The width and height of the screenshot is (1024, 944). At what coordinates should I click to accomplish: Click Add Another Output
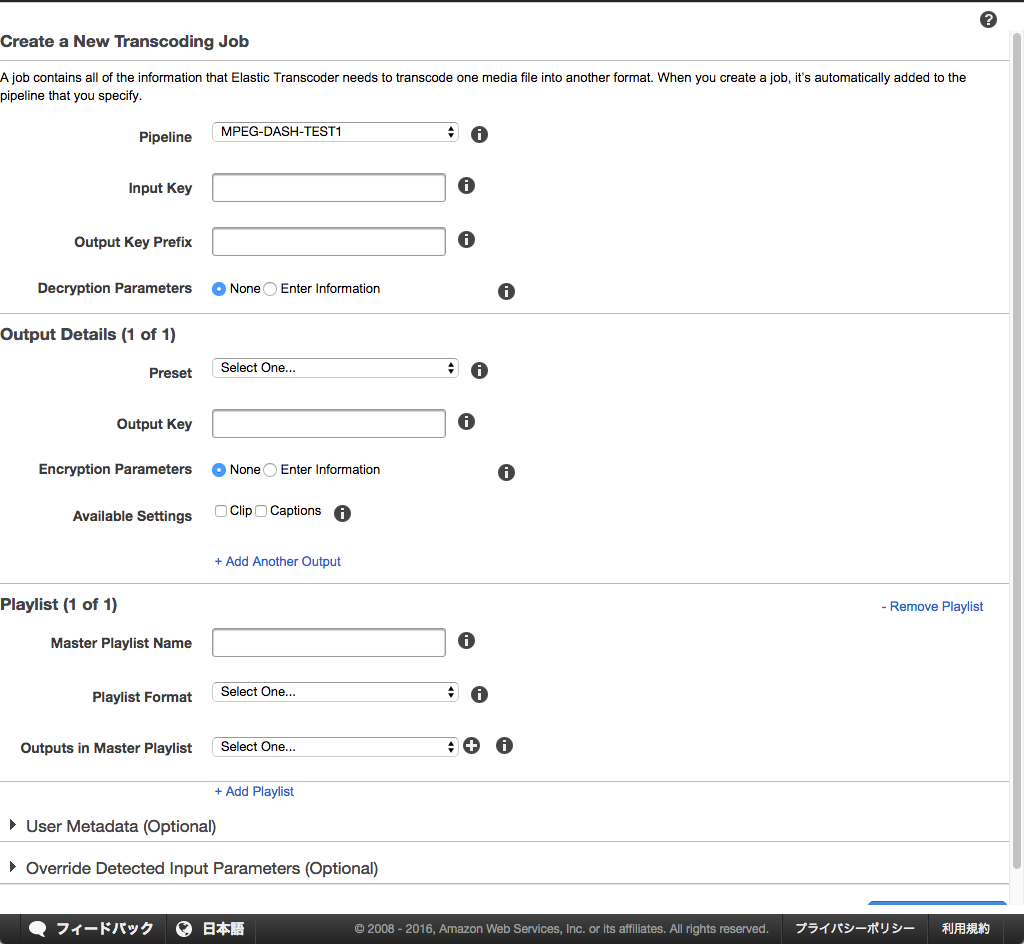click(277, 561)
